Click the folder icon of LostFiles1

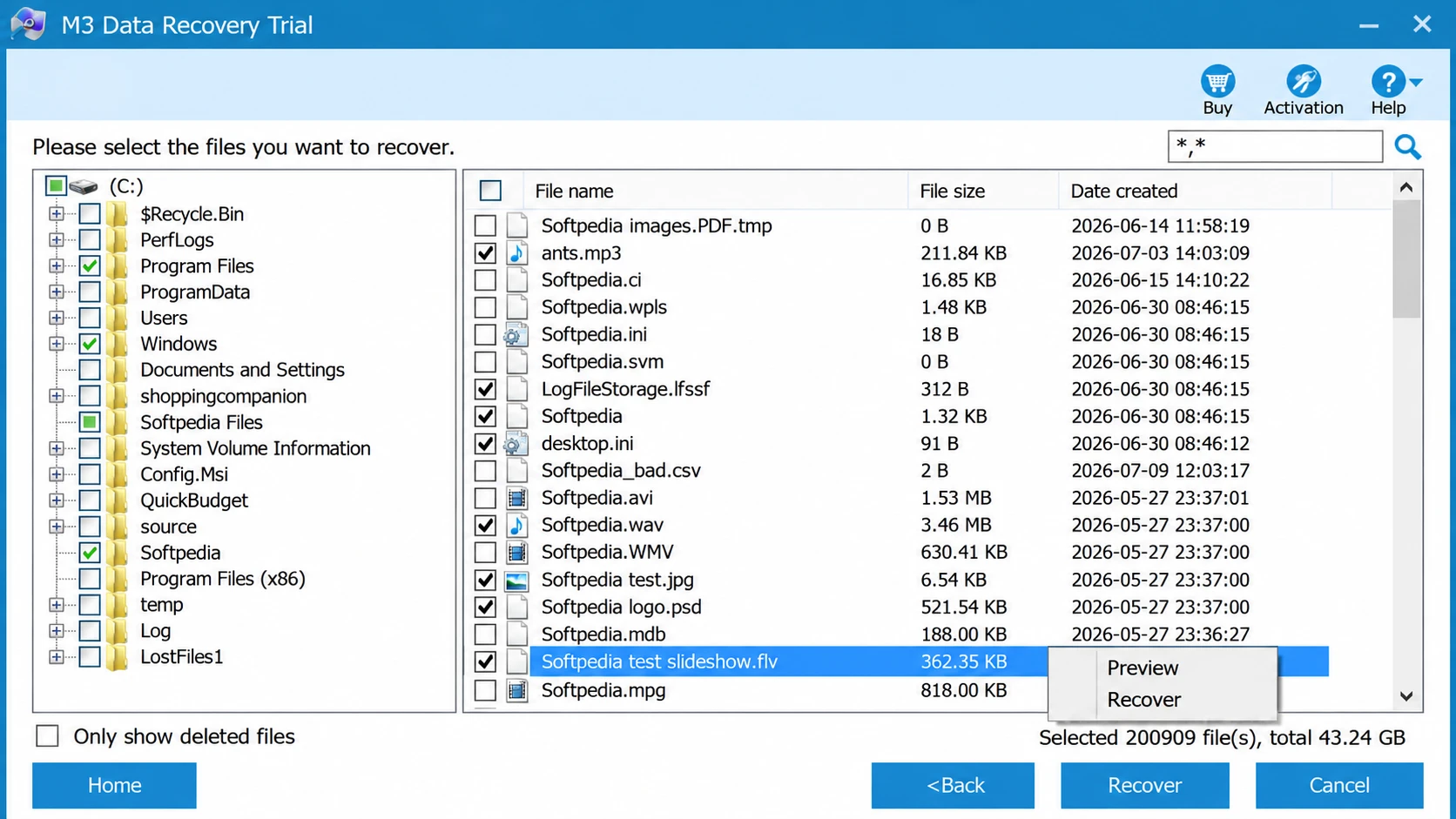pos(117,657)
